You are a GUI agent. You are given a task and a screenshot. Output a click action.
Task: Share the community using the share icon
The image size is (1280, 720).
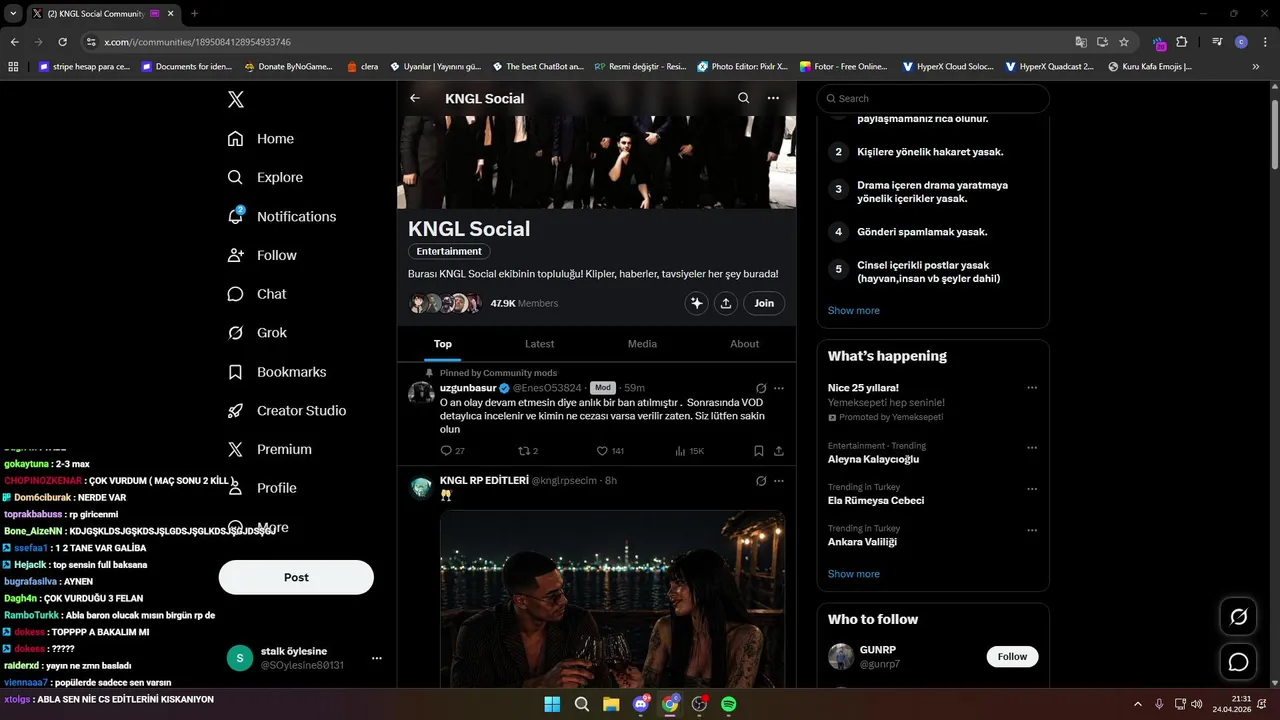pyautogui.click(x=726, y=303)
